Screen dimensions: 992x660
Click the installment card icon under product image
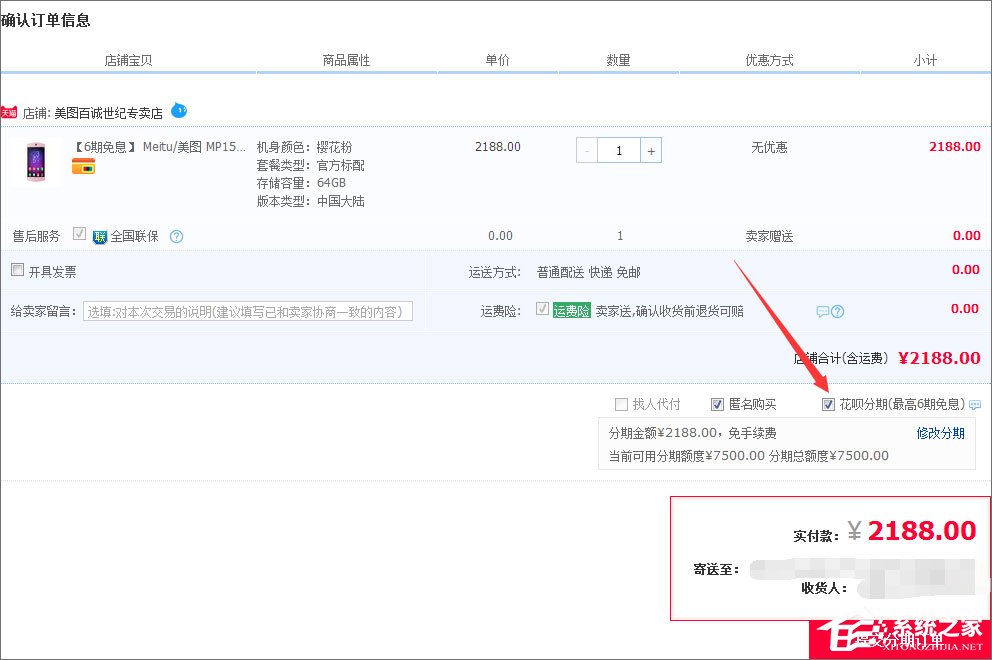[x=83, y=166]
